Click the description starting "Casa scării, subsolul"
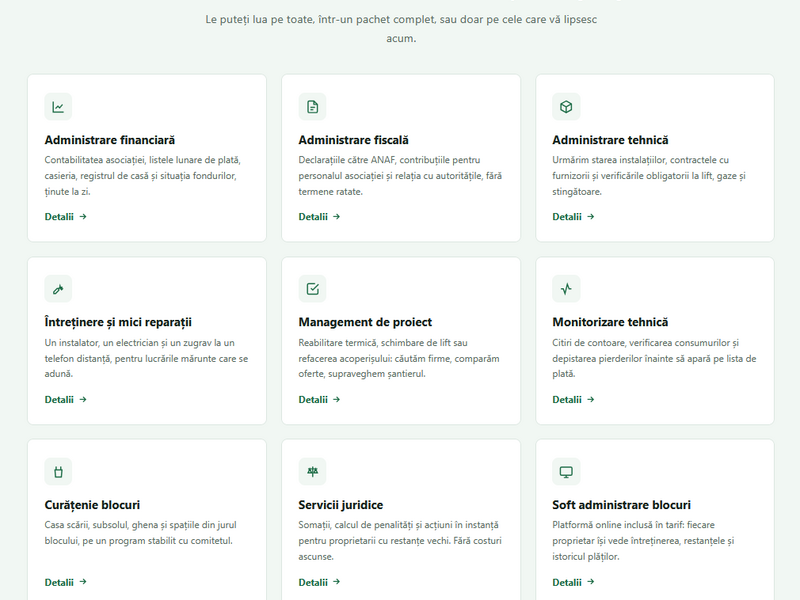Screen dimensions: 800x600 pyautogui.click(x=140, y=533)
